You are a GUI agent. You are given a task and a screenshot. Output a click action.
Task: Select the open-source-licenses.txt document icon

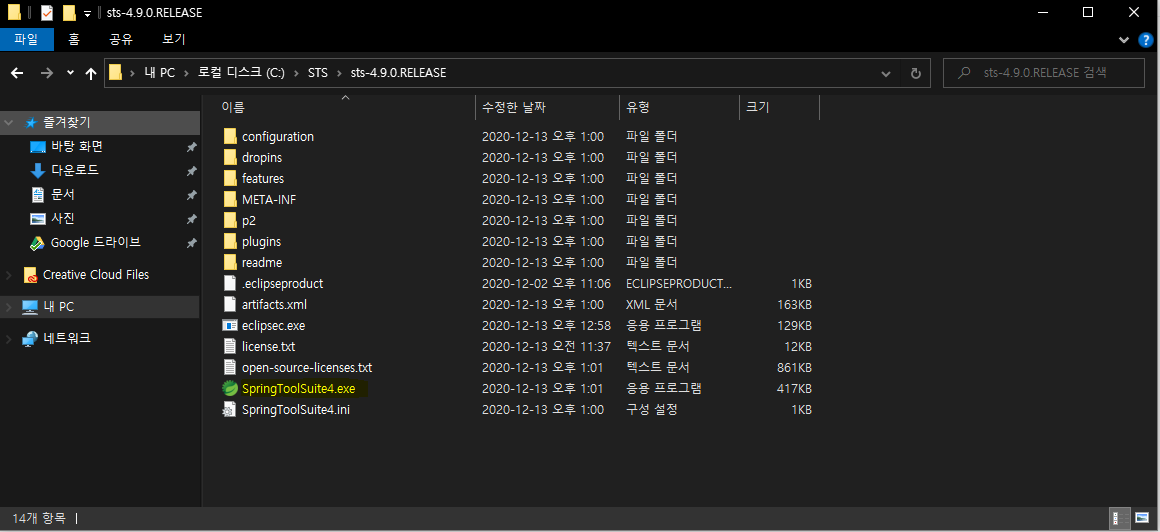click(229, 367)
